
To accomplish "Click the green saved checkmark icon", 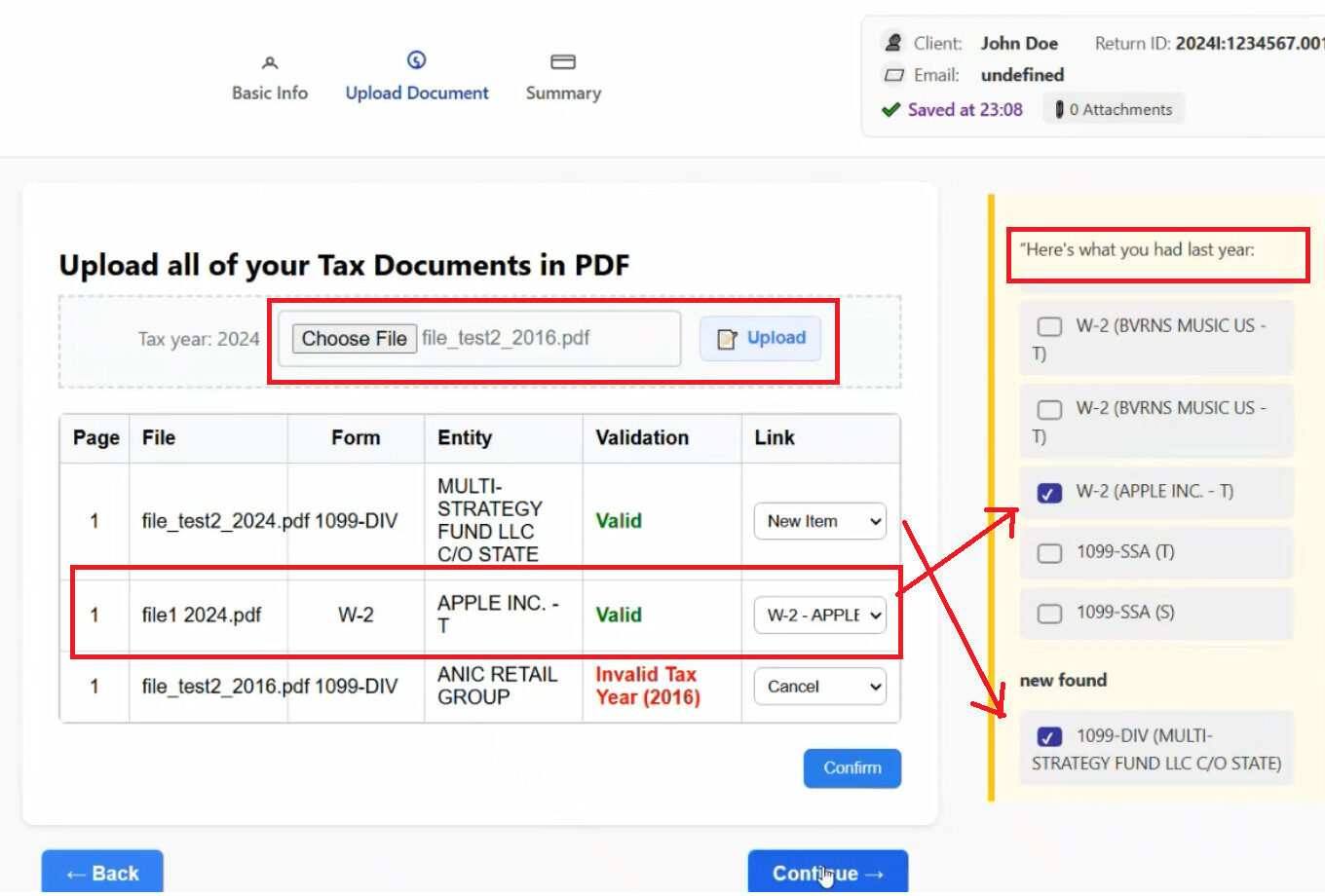I will click(890, 110).
